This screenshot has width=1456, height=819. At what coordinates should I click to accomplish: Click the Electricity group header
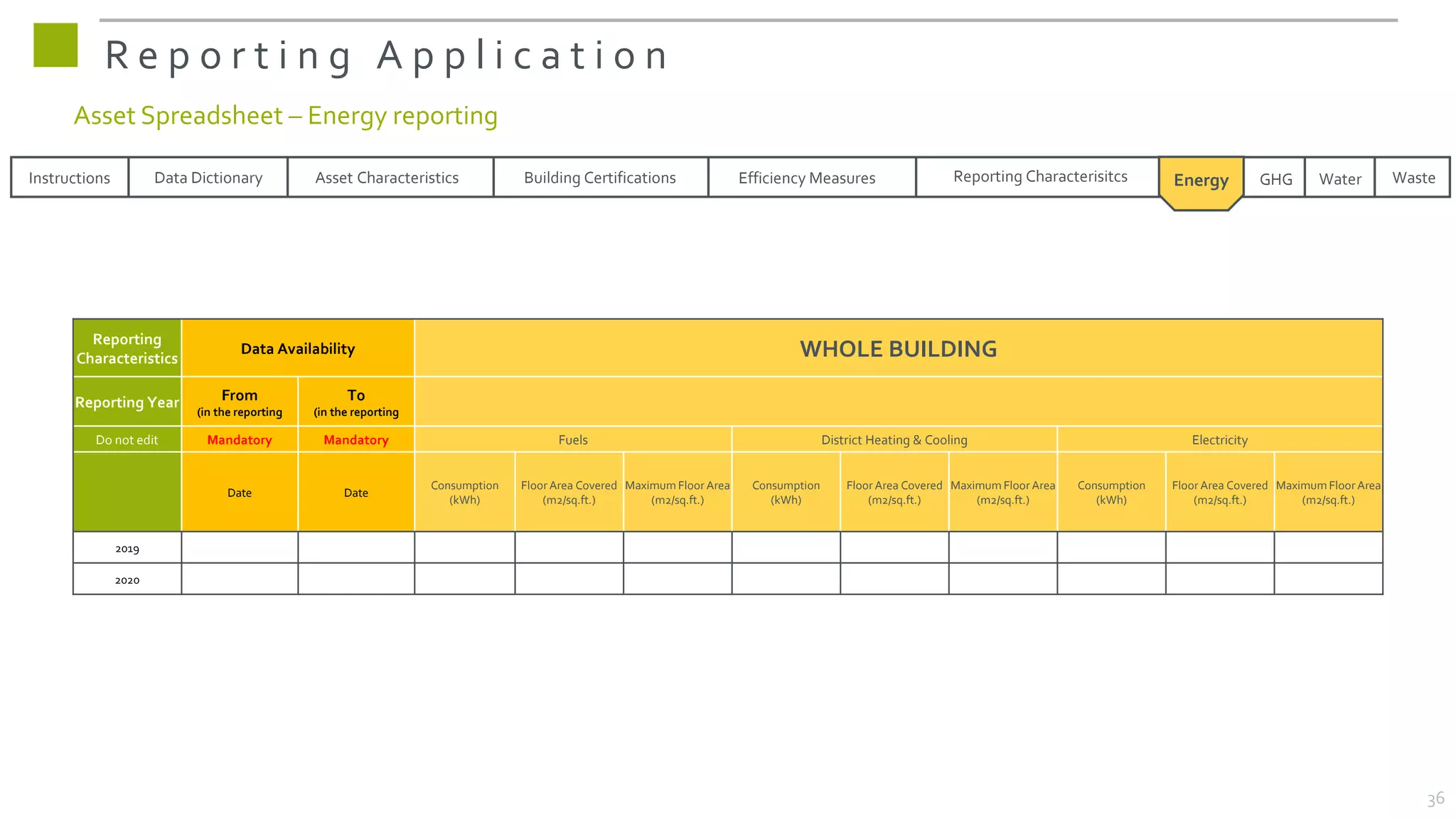click(x=1220, y=439)
